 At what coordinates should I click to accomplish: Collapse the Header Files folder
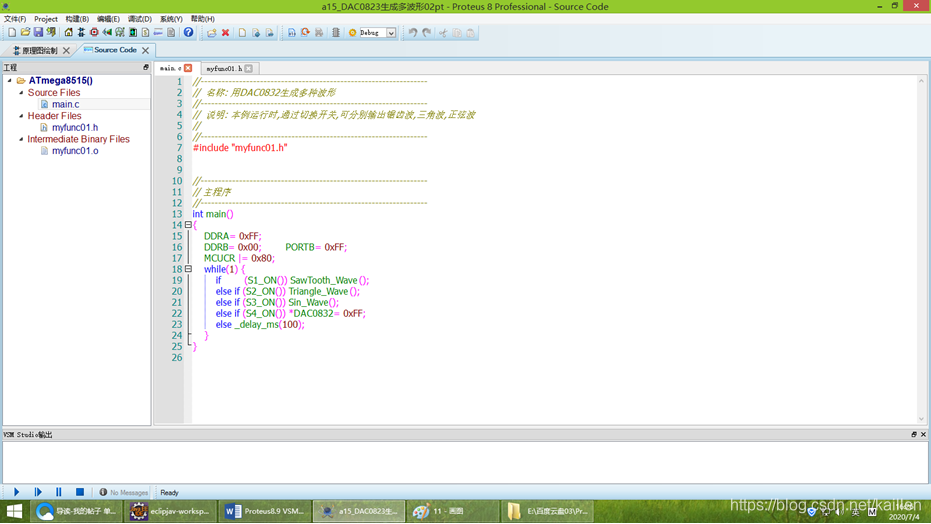21,116
